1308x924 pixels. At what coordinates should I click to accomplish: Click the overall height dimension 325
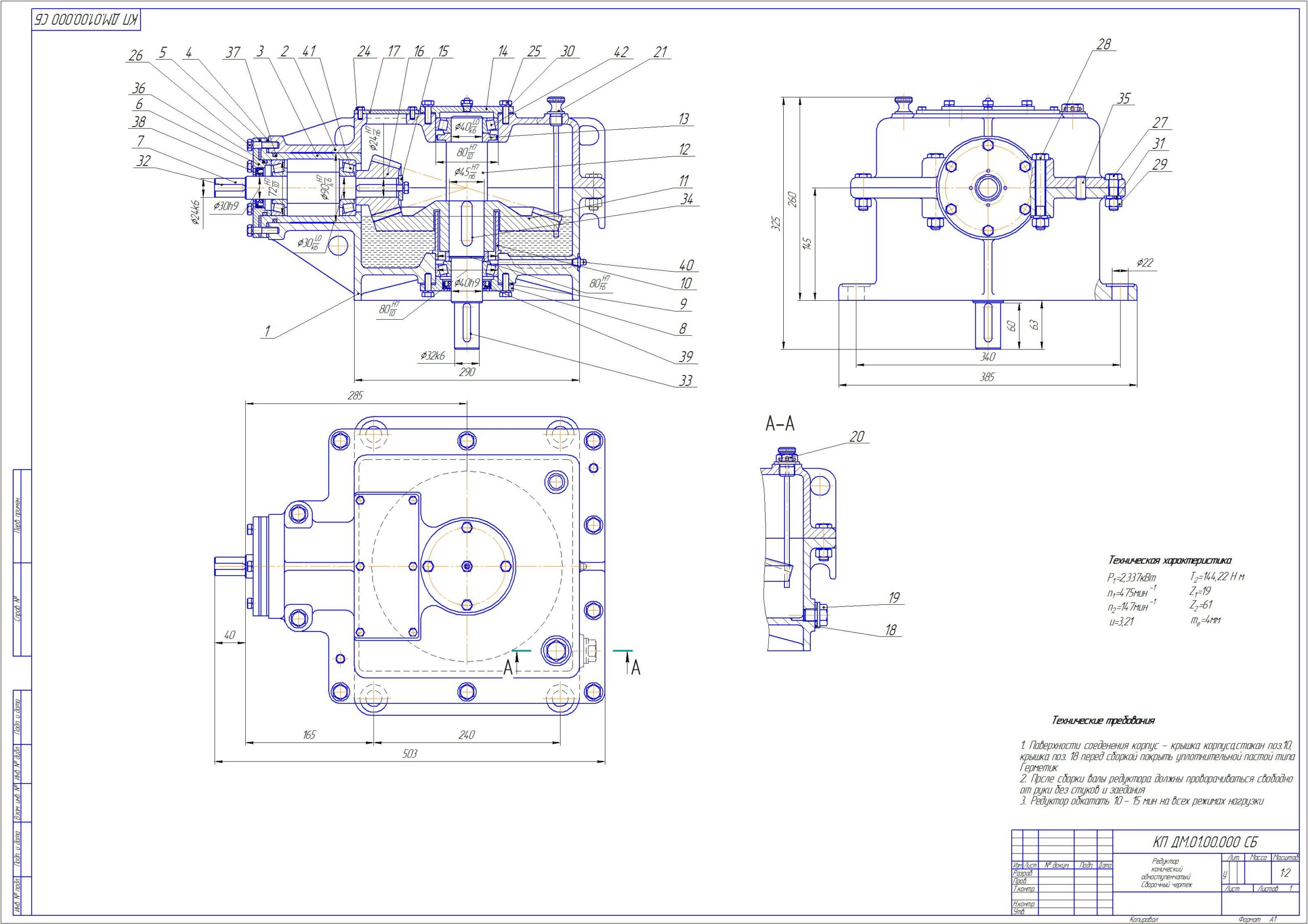(x=775, y=223)
